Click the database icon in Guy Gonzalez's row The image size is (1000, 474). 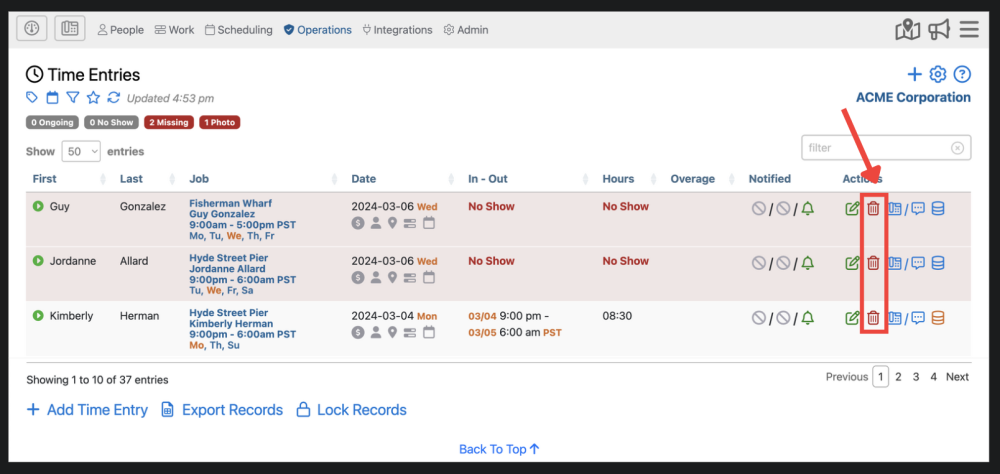click(938, 208)
